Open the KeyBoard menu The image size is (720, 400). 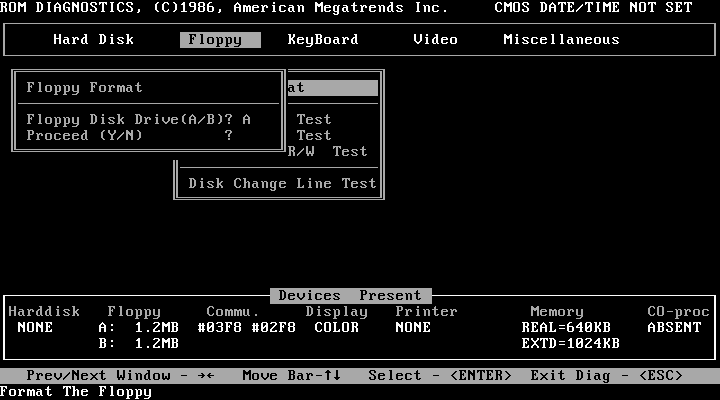coord(322,40)
